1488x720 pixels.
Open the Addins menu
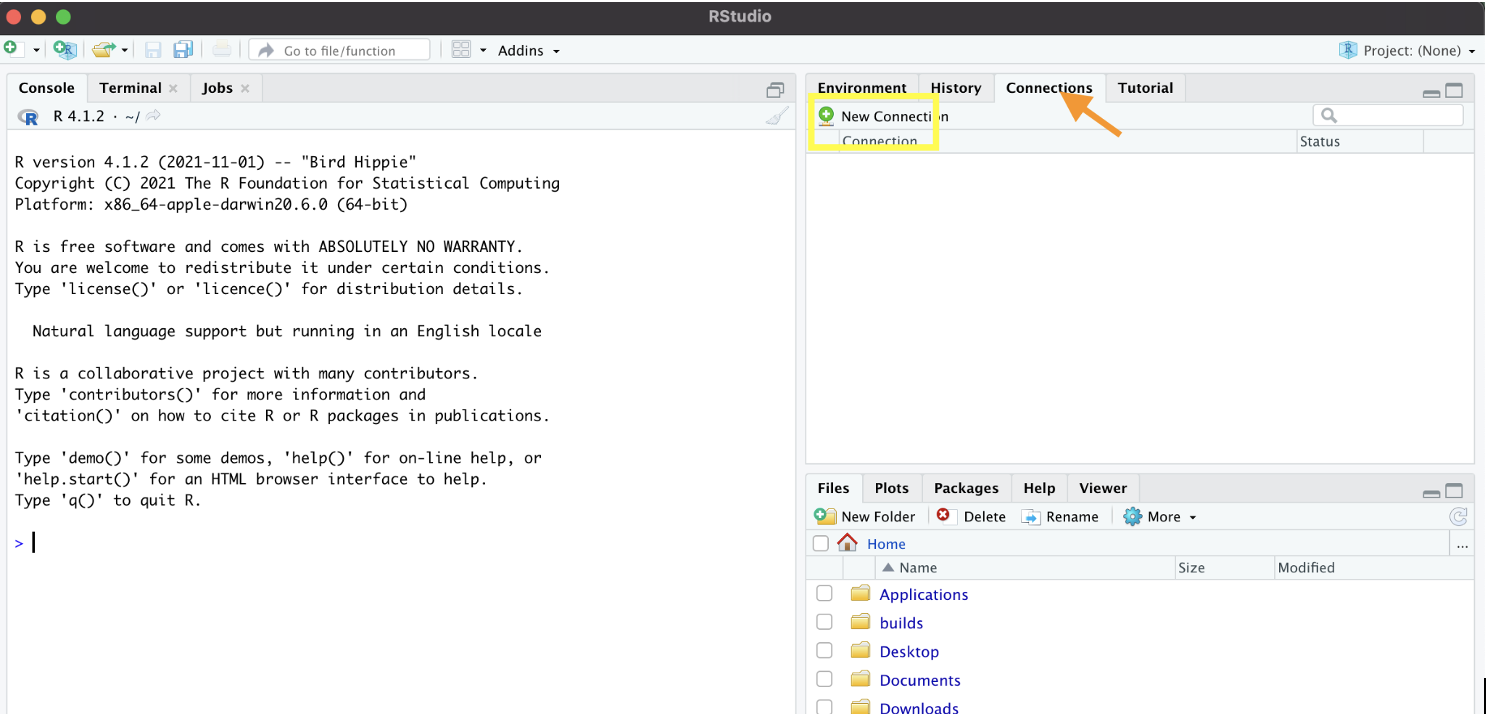(529, 50)
